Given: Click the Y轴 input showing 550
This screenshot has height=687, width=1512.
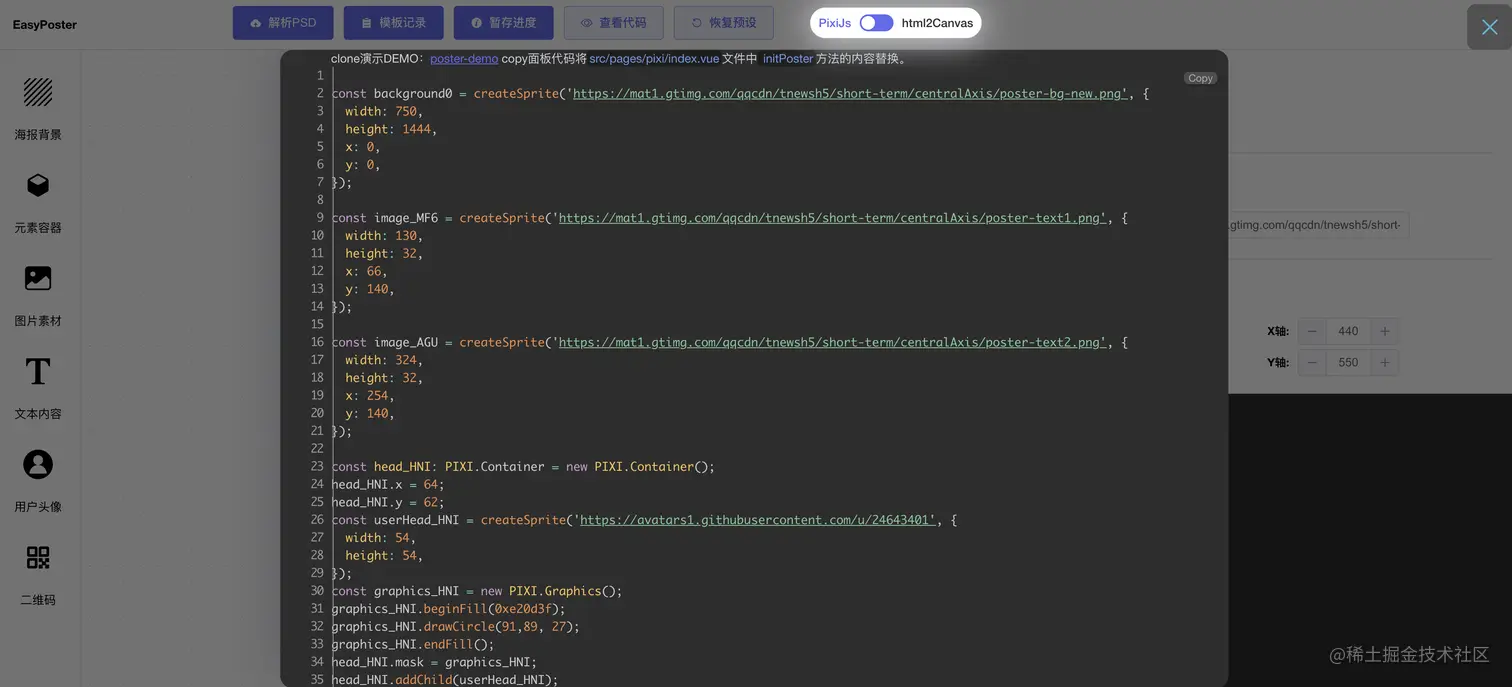Looking at the screenshot, I should pos(1348,363).
